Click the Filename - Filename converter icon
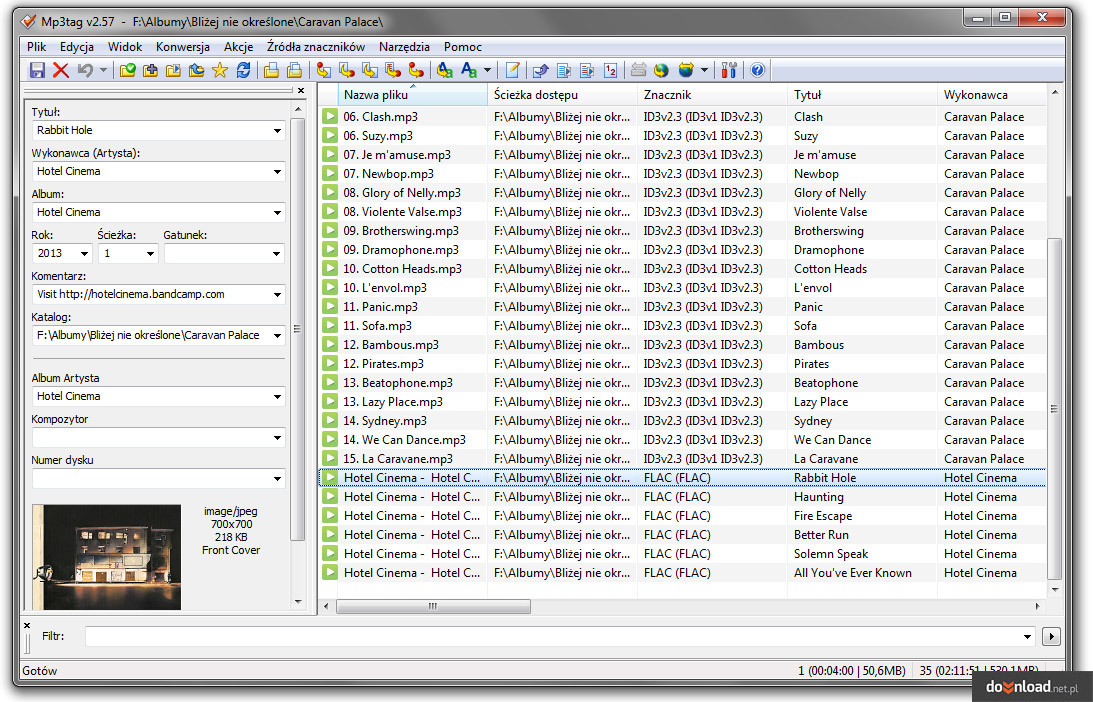This screenshot has height=702, width=1093. (x=369, y=70)
